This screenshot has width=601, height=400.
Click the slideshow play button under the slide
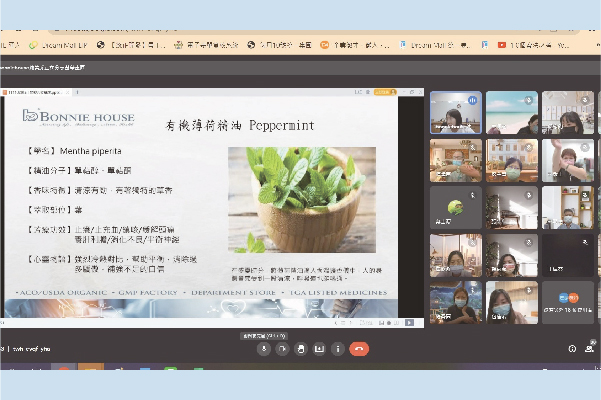(x=409, y=323)
